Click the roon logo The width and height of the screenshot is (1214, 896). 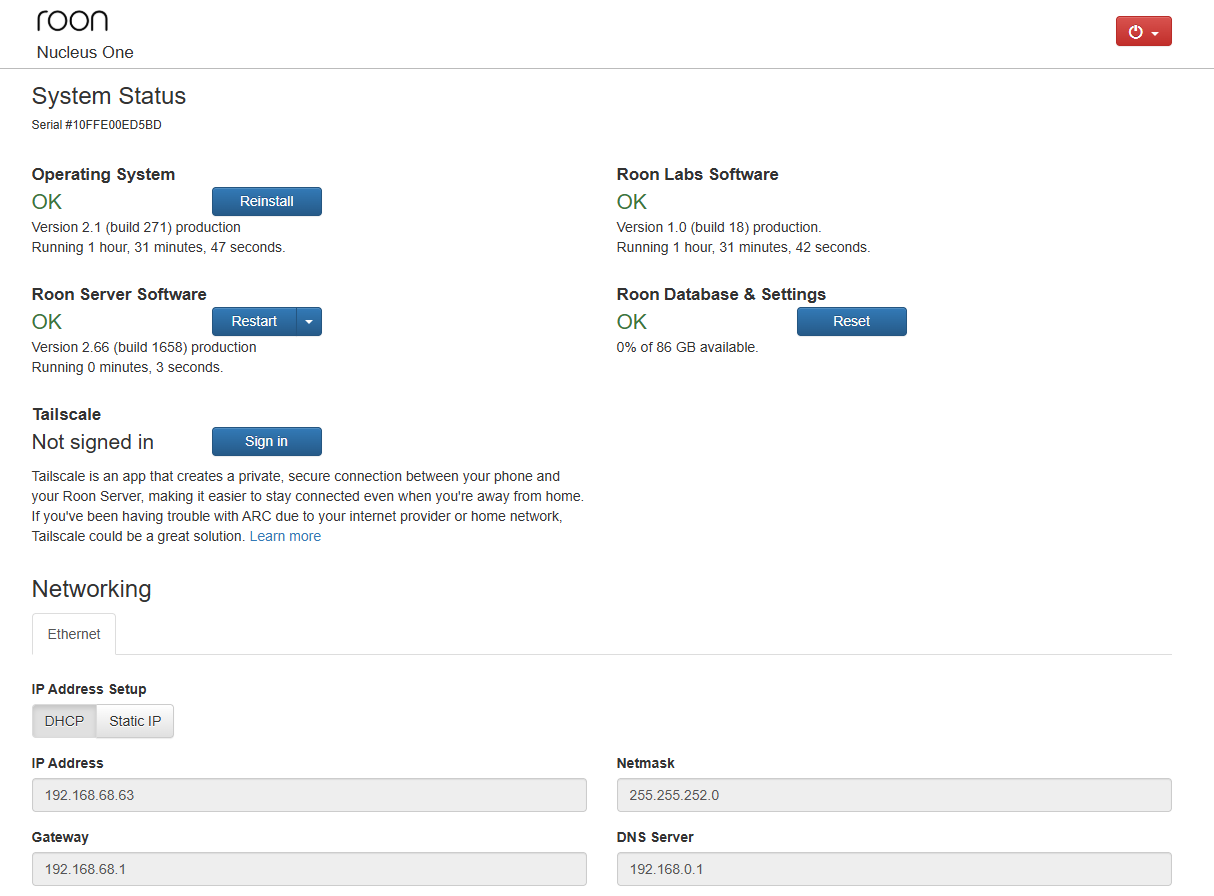coord(72,20)
